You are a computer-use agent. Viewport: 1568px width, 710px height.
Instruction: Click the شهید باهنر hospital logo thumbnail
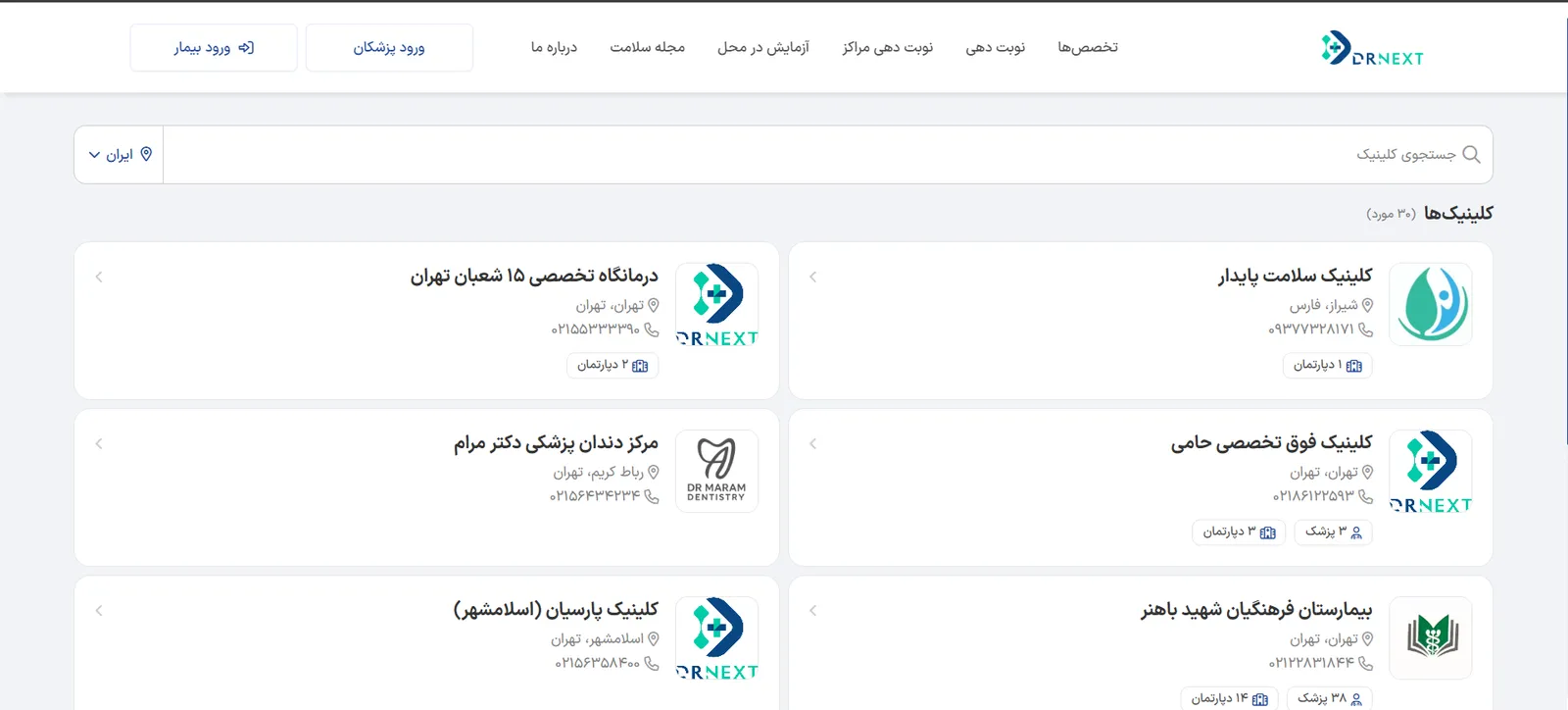[x=1431, y=637]
